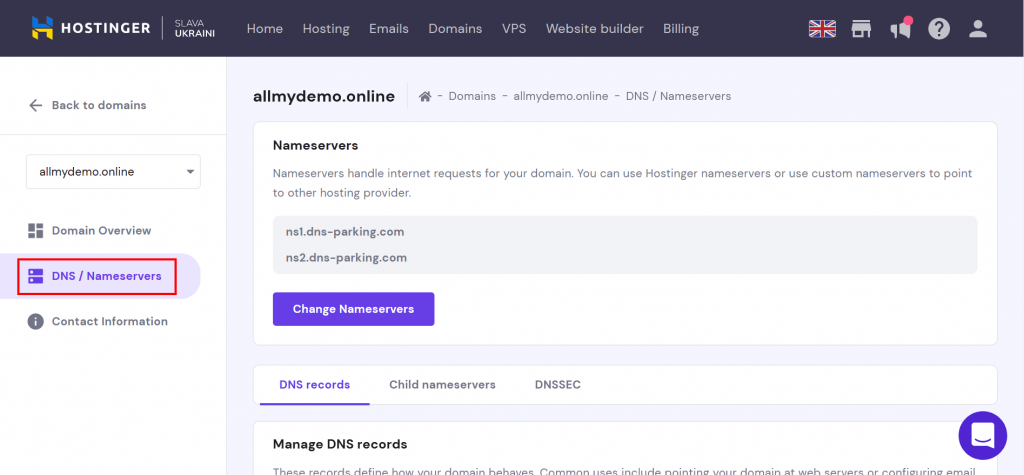Open the help question mark icon
Screen dimensions: 1024x475
click(x=939, y=28)
